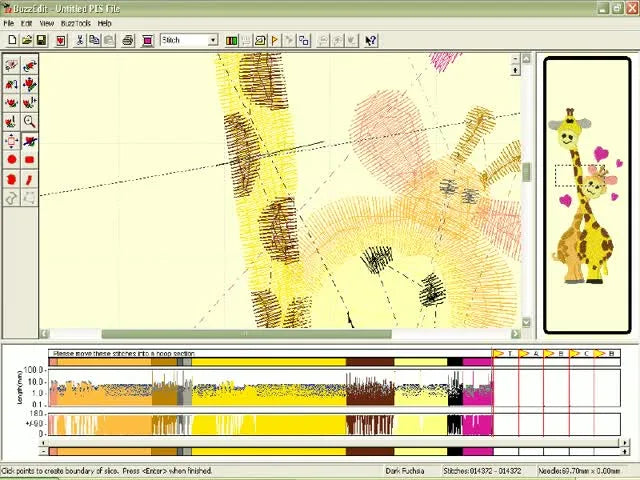Screen dimensions: 640x480
Task: Click the Cut scissors icon
Action: tap(80, 40)
